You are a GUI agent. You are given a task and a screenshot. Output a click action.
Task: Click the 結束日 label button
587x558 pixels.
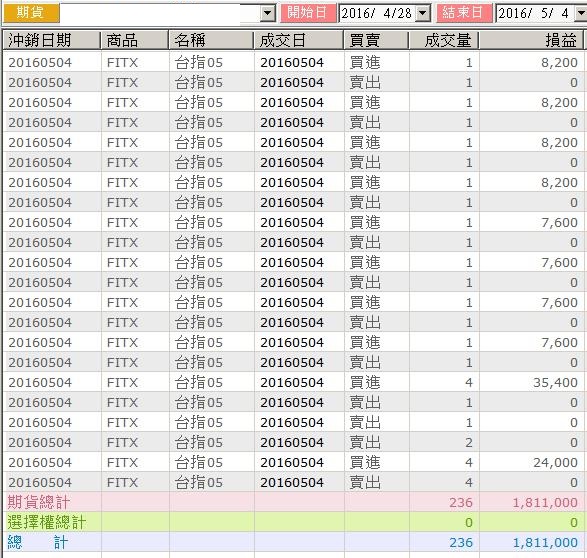tap(463, 13)
